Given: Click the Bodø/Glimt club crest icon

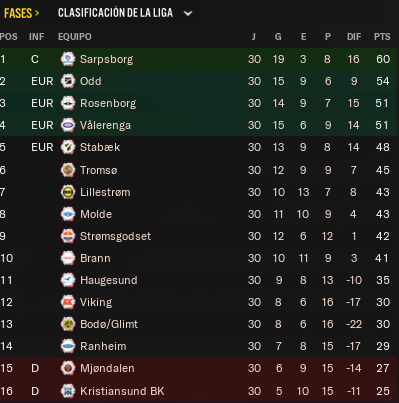Looking at the screenshot, I should click(x=68, y=324).
